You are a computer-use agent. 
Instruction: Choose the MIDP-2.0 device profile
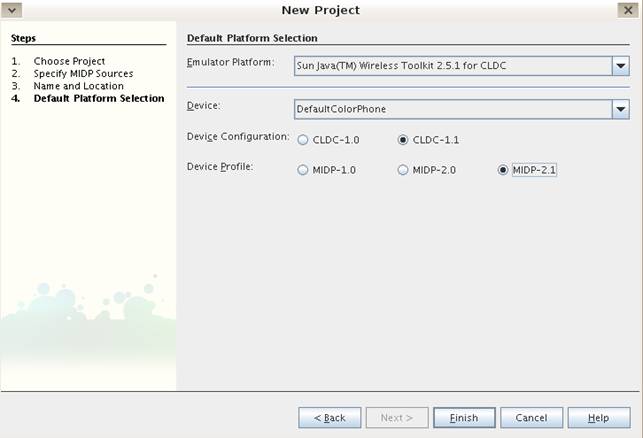(403, 170)
